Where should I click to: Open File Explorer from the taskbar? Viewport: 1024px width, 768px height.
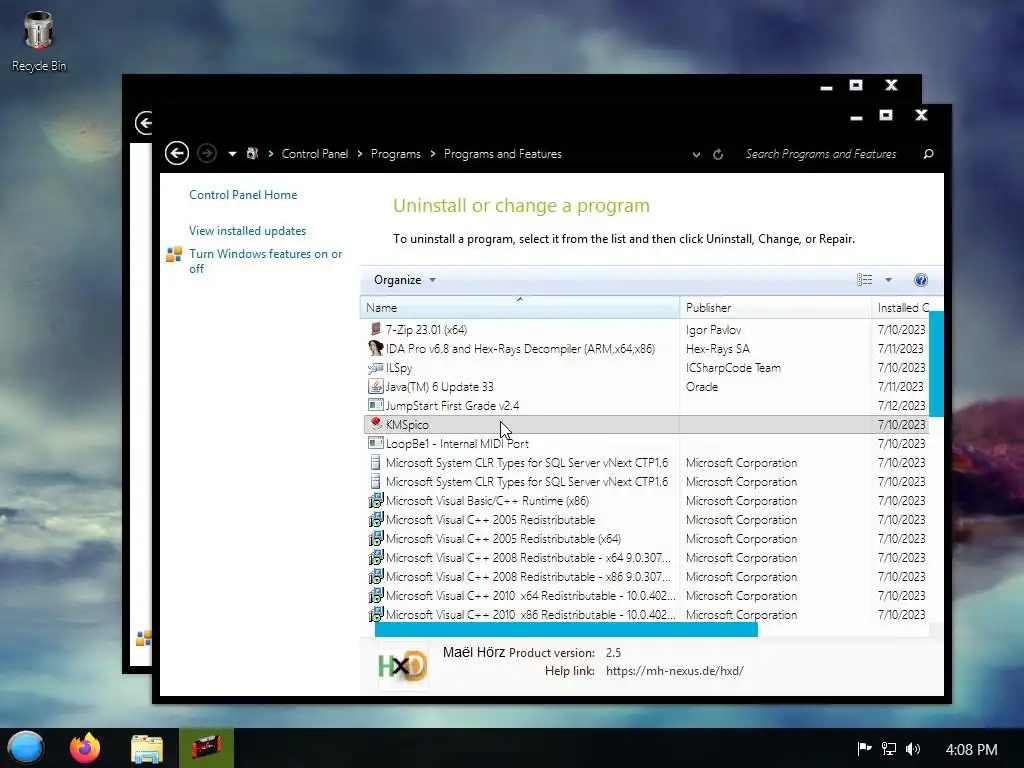point(147,748)
